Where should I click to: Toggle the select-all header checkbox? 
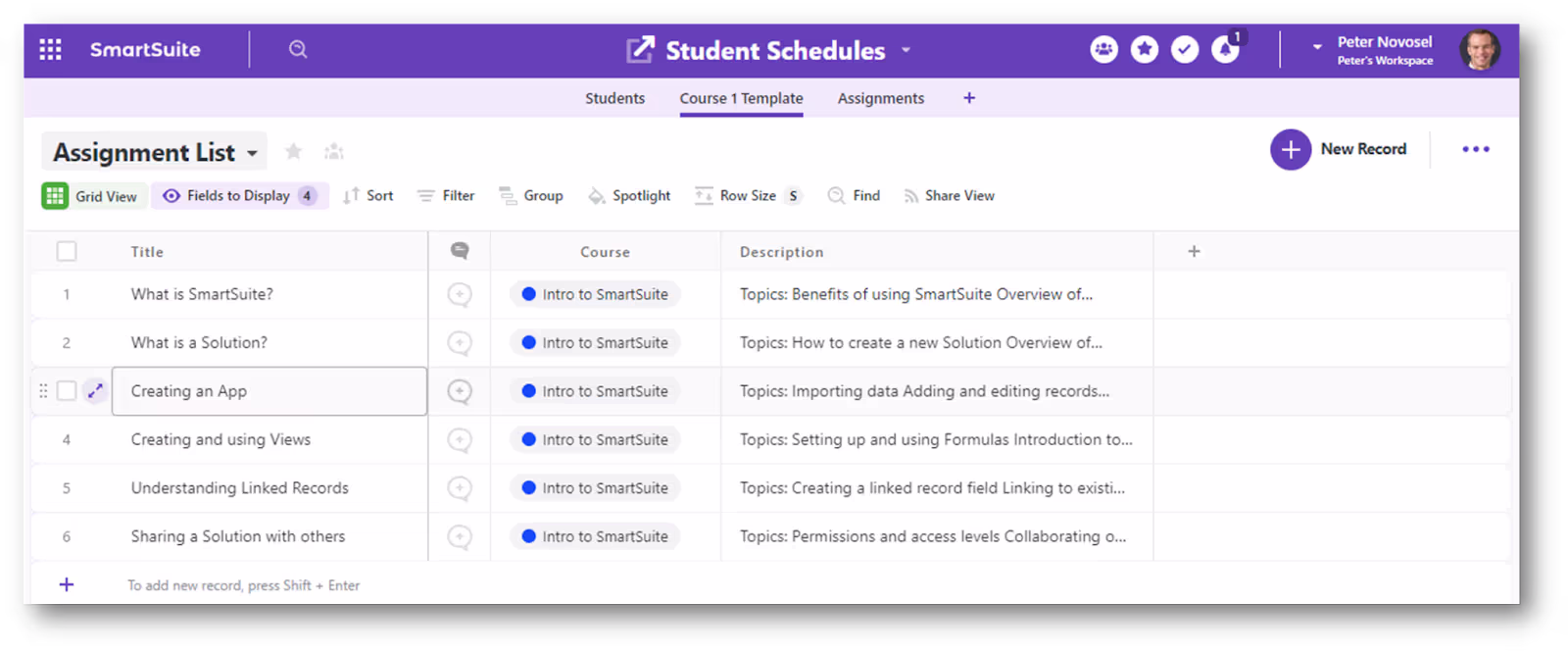[x=67, y=252]
